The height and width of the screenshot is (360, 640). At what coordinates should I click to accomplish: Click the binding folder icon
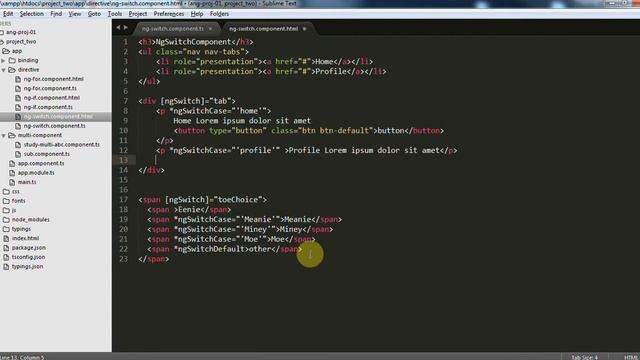pyautogui.click(x=12, y=60)
